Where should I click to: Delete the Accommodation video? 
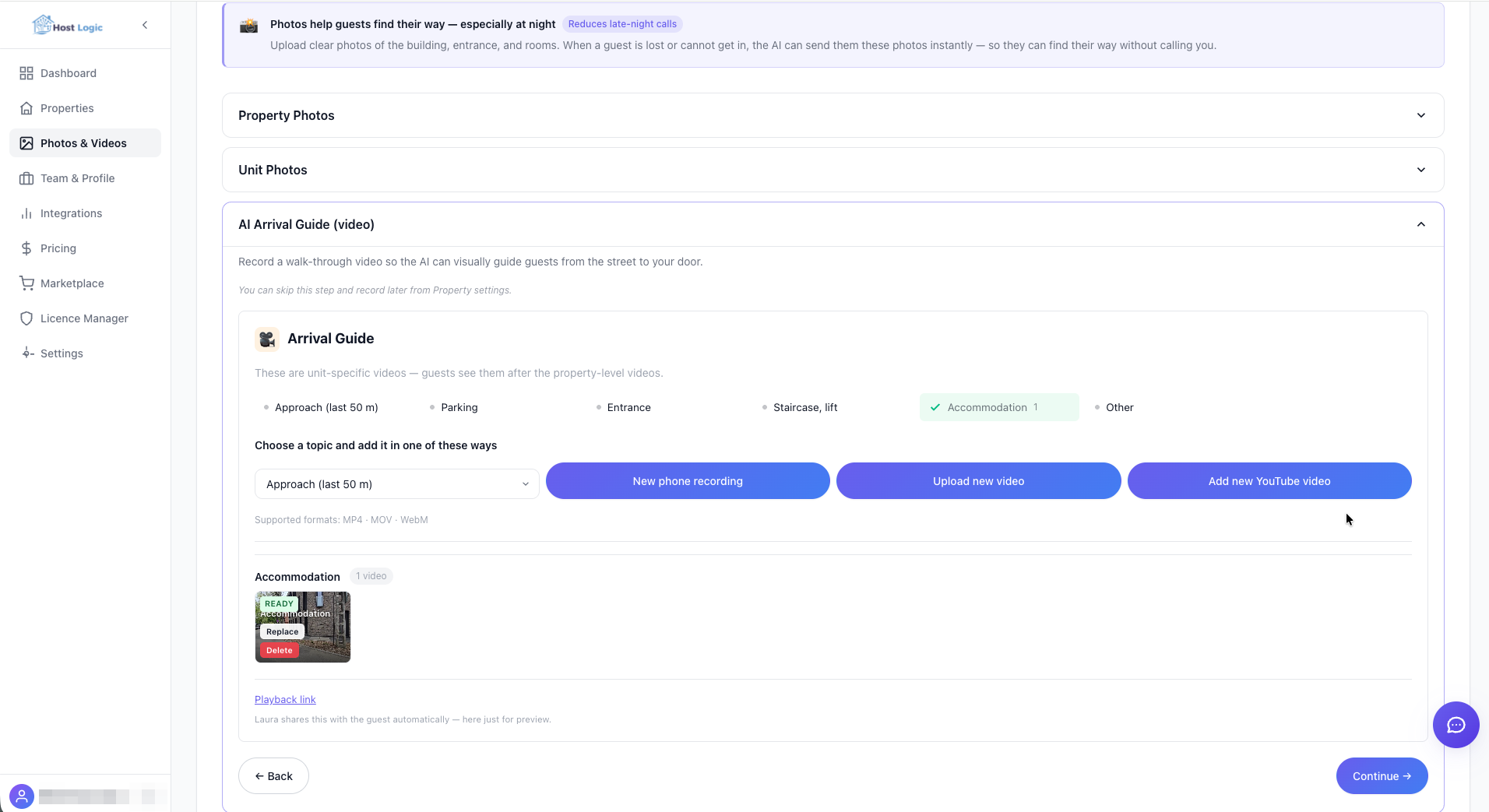pyautogui.click(x=280, y=651)
